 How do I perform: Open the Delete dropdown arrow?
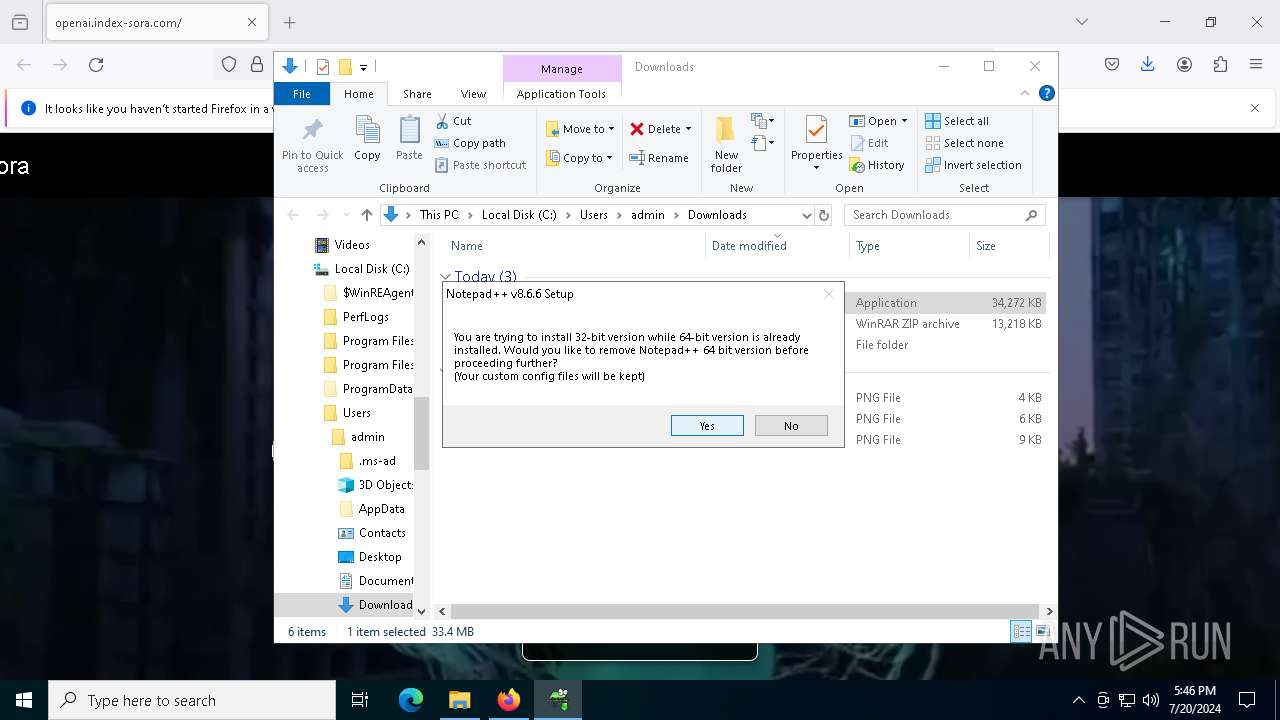click(688, 129)
